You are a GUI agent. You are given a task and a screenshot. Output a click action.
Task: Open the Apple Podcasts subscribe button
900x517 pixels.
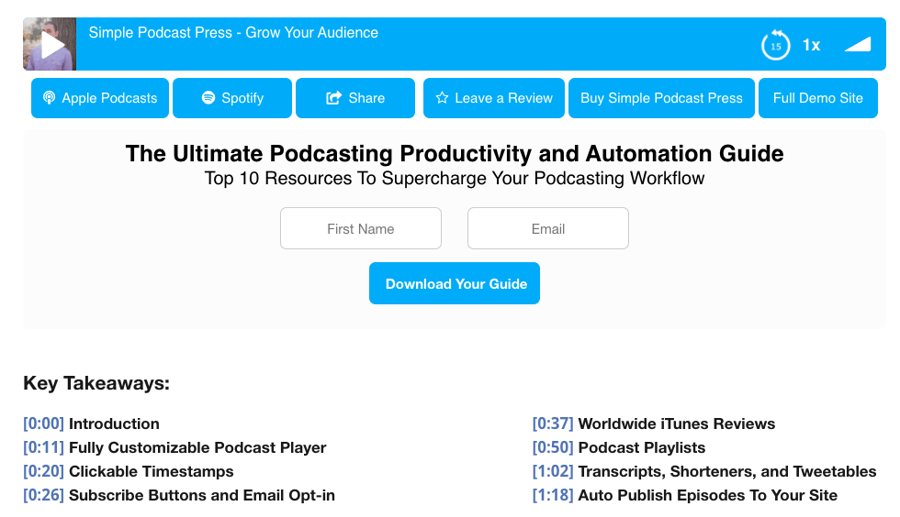[100, 98]
